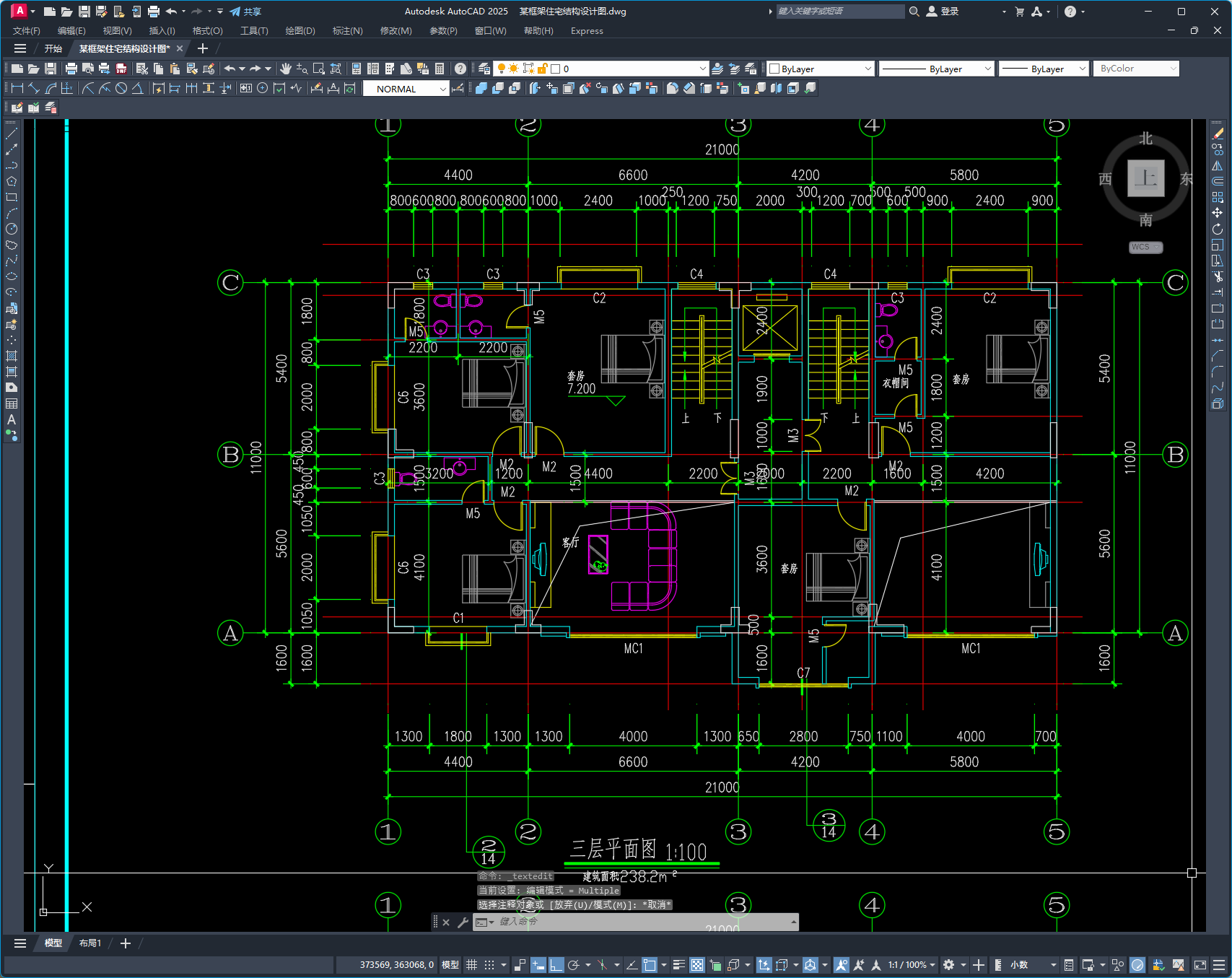The height and width of the screenshot is (978, 1232).
Task: Click the Zoom Window icon
Action: [319, 69]
